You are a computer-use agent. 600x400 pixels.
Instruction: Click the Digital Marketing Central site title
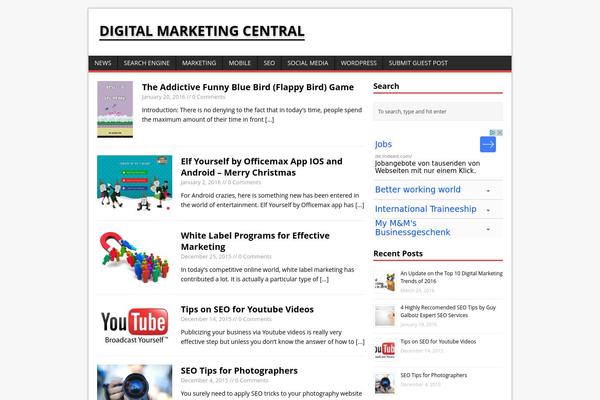tap(202, 31)
